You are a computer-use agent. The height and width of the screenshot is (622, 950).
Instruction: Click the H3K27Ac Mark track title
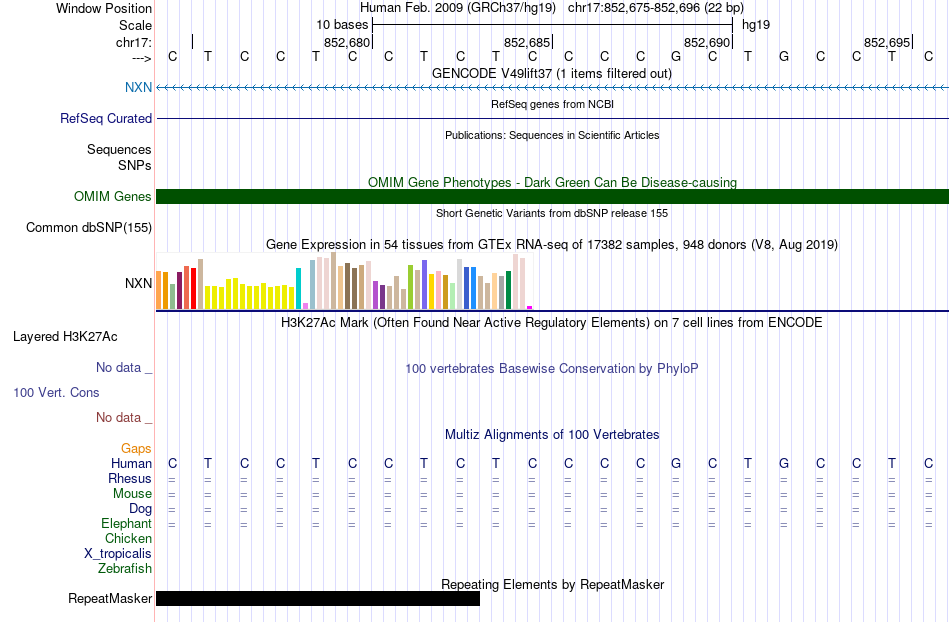tap(552, 322)
